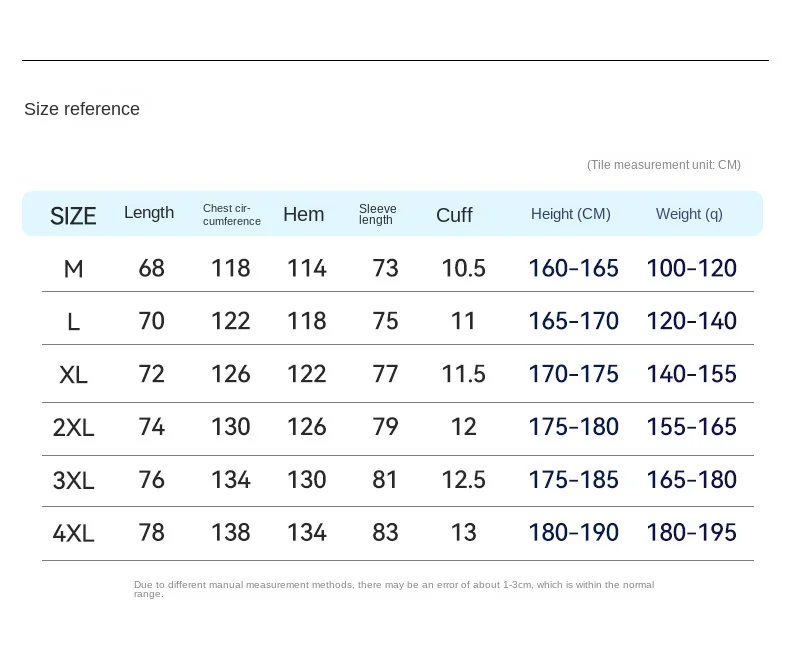Viewport: 790px width, 668px height.
Task: Click the XL size row label
Action: tap(74, 375)
